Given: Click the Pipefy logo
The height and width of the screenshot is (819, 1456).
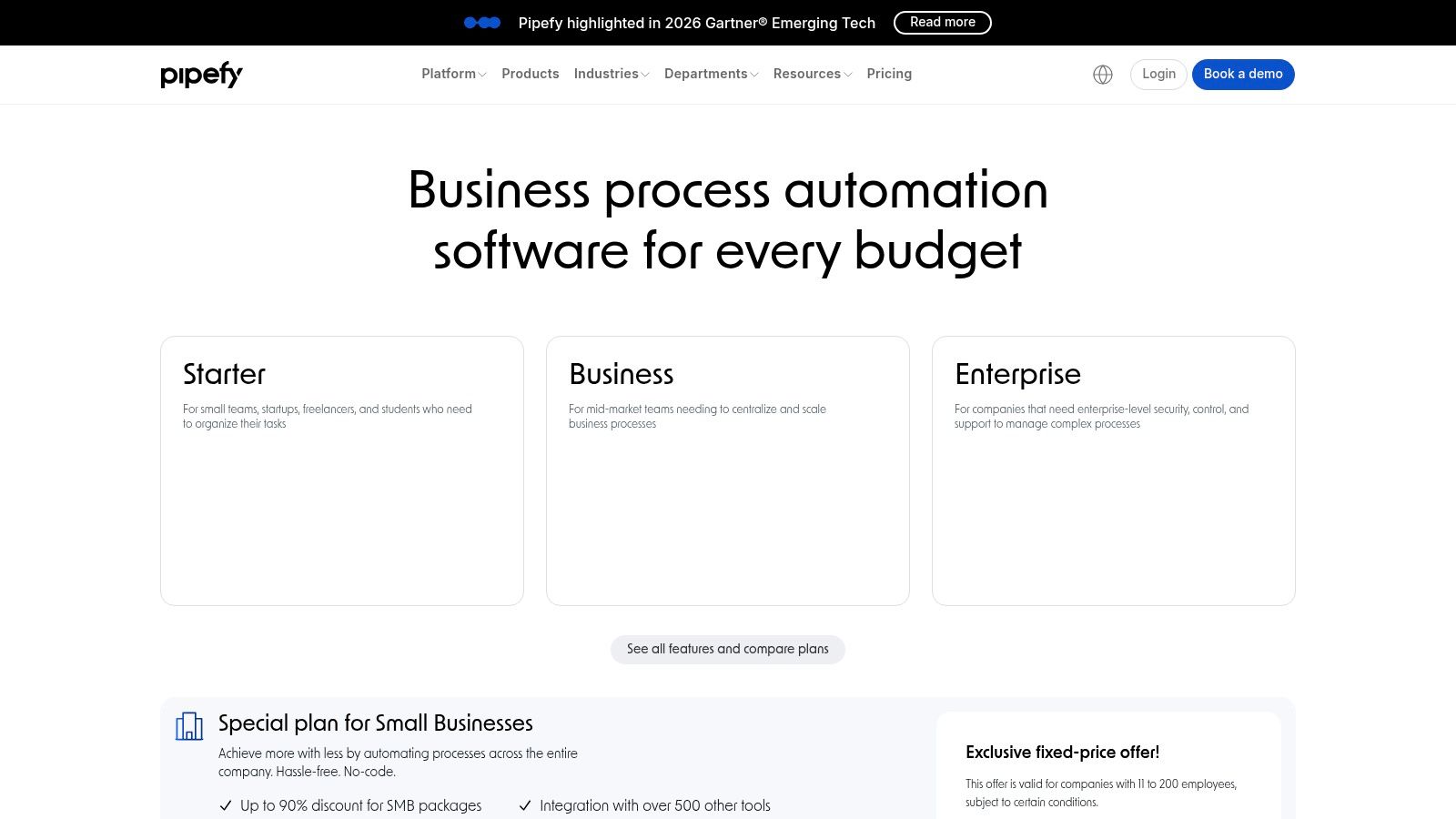Looking at the screenshot, I should [x=201, y=75].
